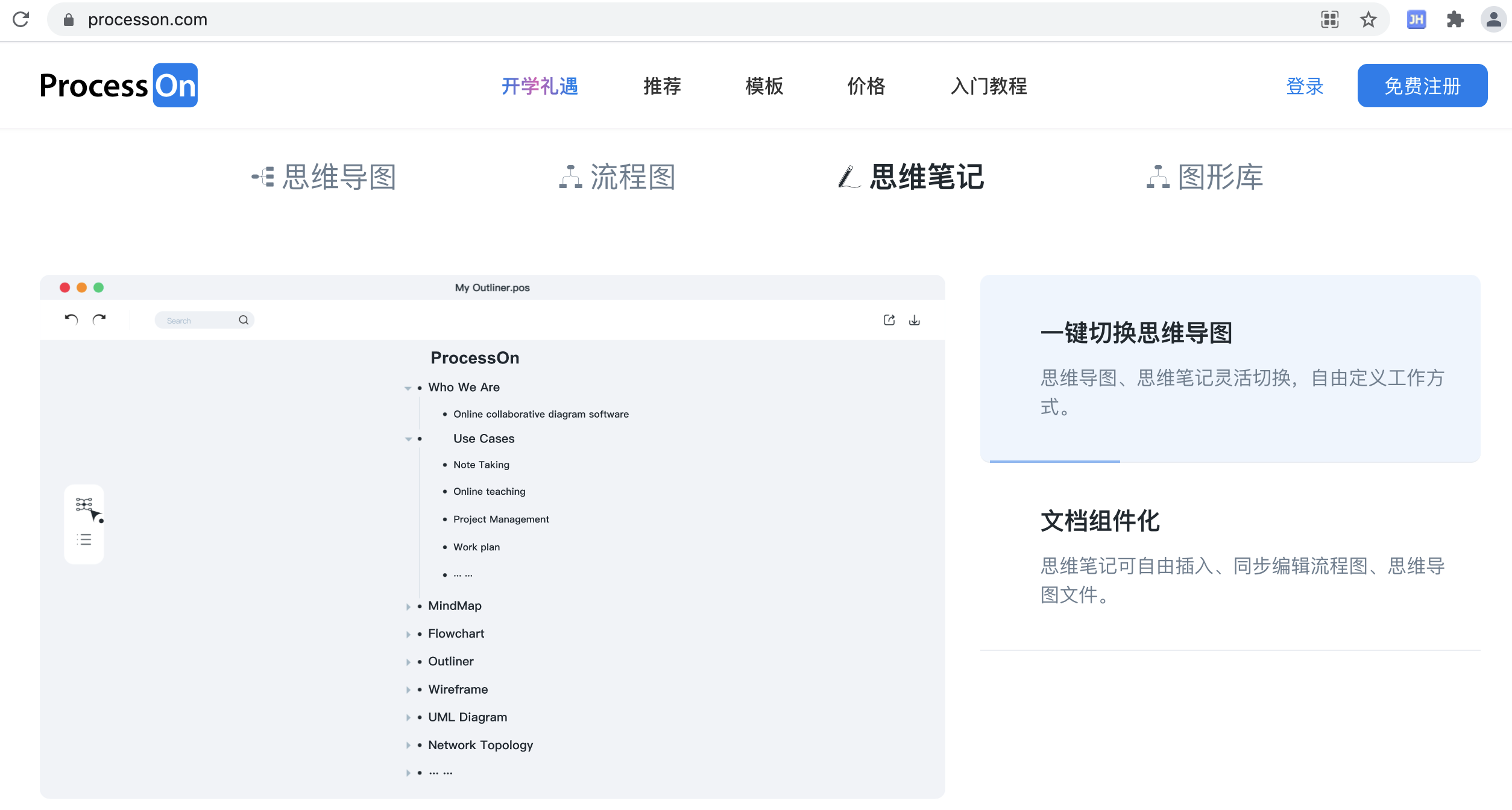Click the 免费注册 button
The width and height of the screenshot is (1512, 810).
pos(1422,86)
